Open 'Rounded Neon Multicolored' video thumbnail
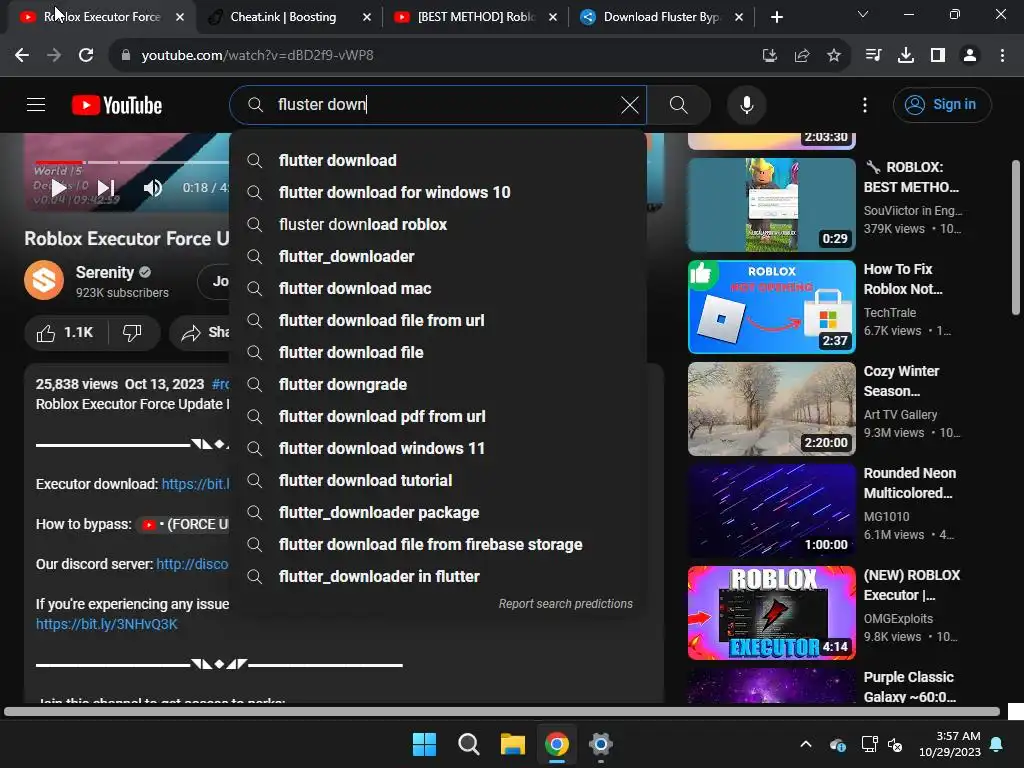This screenshot has height=768, width=1024. coord(772,510)
